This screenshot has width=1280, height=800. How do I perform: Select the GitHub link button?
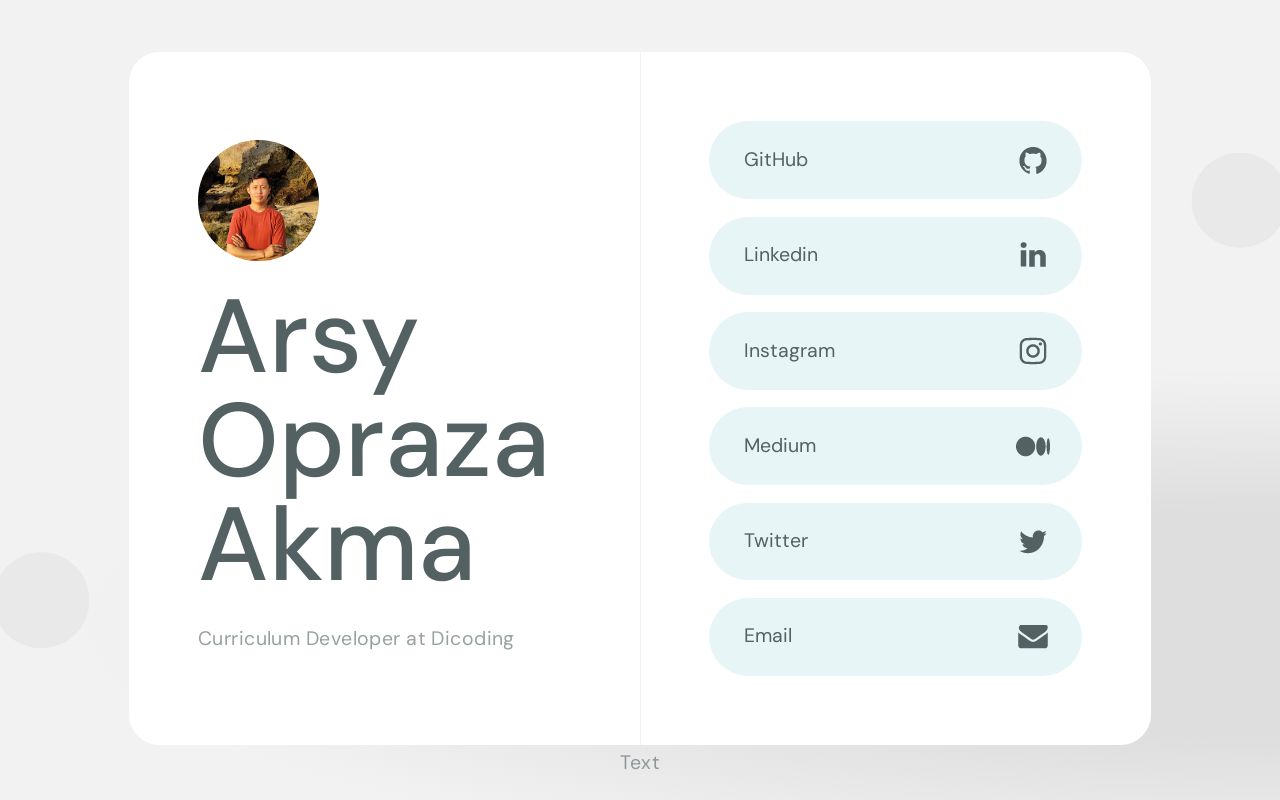click(895, 160)
